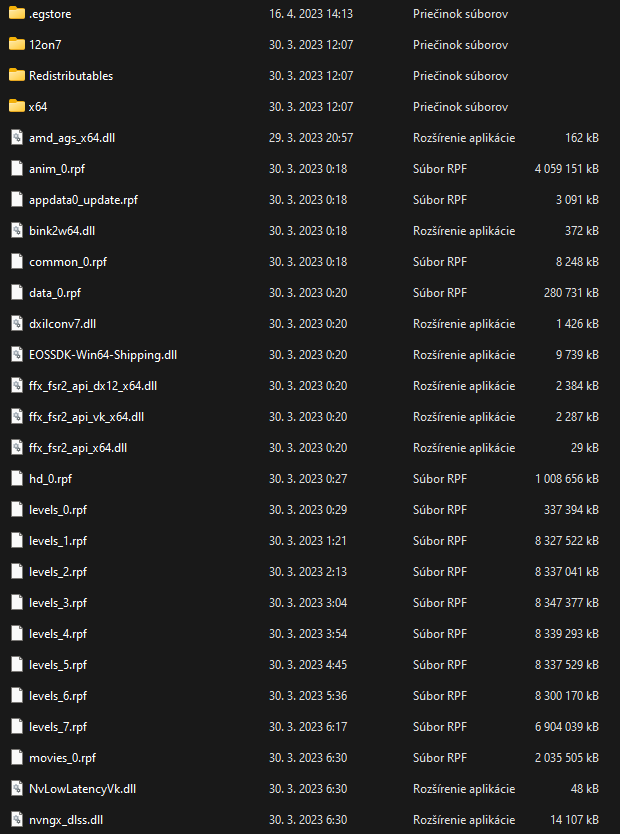Click the amd_ags_x64.dll file icon
620x834 pixels.
(x=17, y=137)
